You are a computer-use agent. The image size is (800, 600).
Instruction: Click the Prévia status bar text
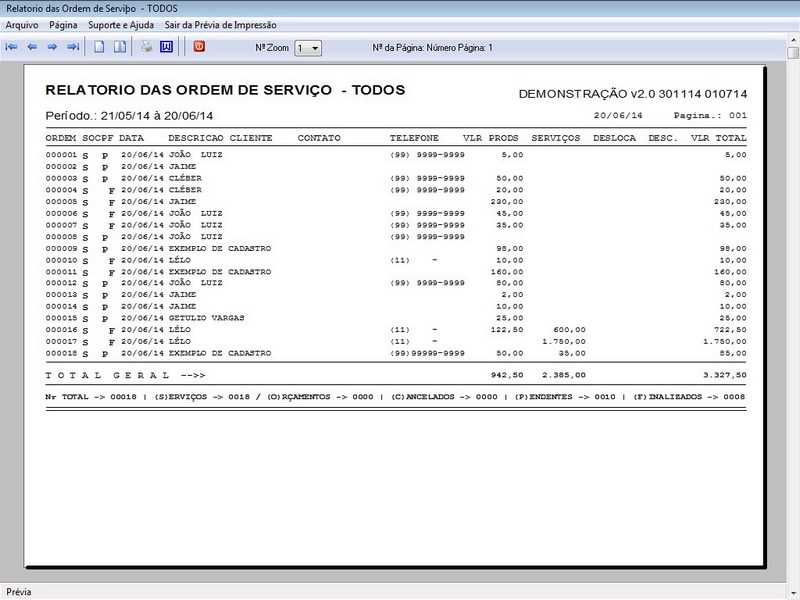point(19,592)
